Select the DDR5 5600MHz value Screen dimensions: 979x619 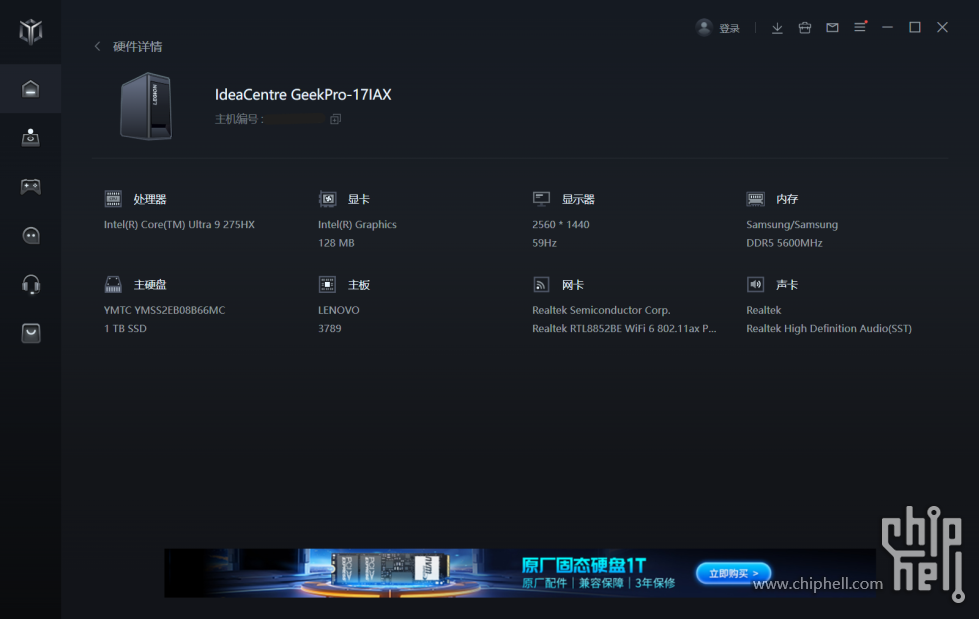coord(784,243)
